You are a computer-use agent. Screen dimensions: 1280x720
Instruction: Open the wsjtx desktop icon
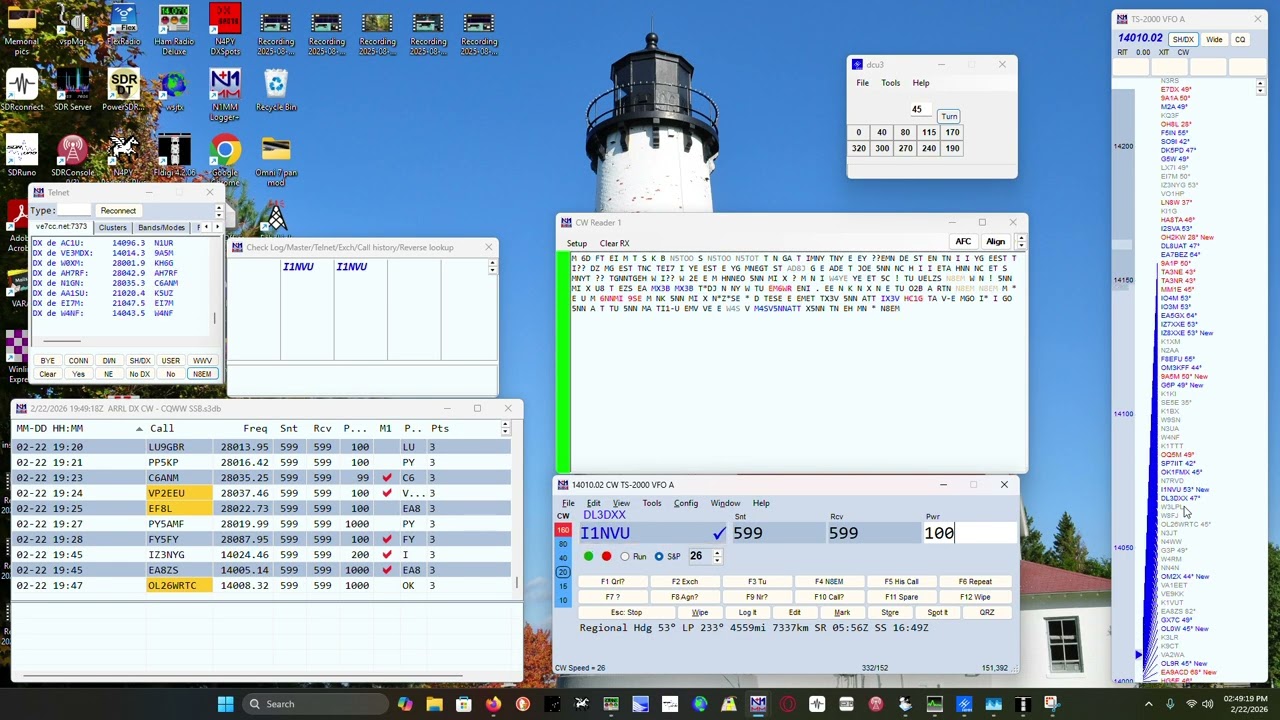(174, 90)
